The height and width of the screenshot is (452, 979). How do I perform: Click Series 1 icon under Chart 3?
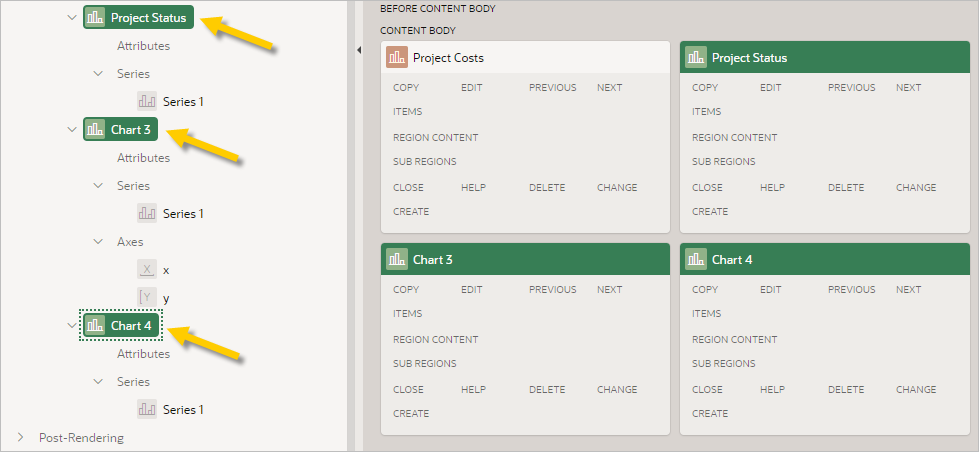(147, 214)
